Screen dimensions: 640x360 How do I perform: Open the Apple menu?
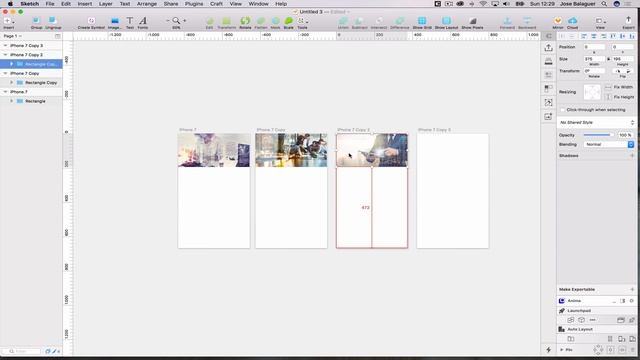click(10, 4)
